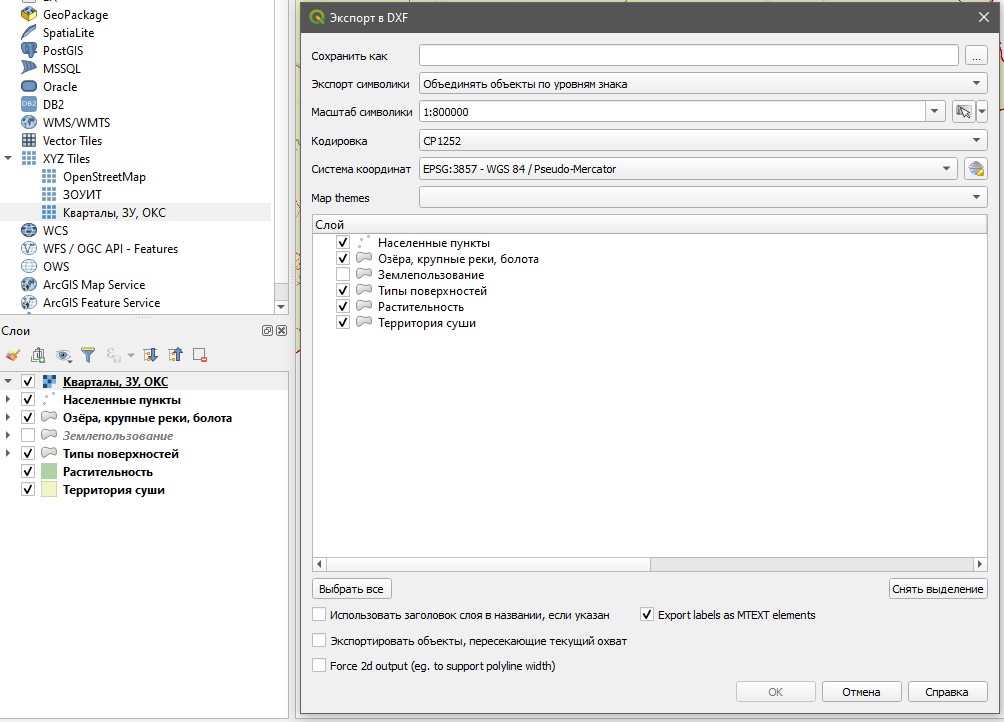The height and width of the screenshot is (722, 1004).
Task: Open the layer styling panel brush icon
Action: (x=13, y=354)
